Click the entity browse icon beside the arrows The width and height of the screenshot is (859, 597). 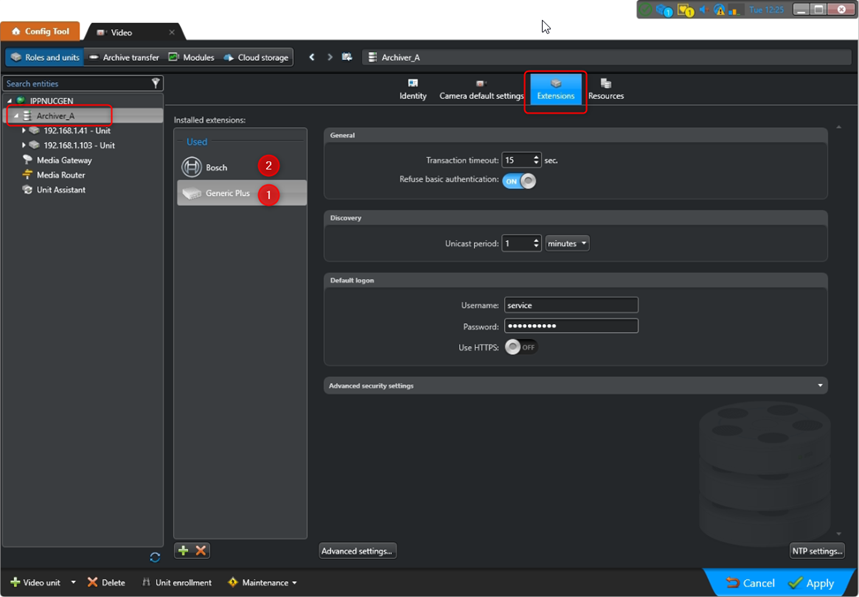pos(347,57)
